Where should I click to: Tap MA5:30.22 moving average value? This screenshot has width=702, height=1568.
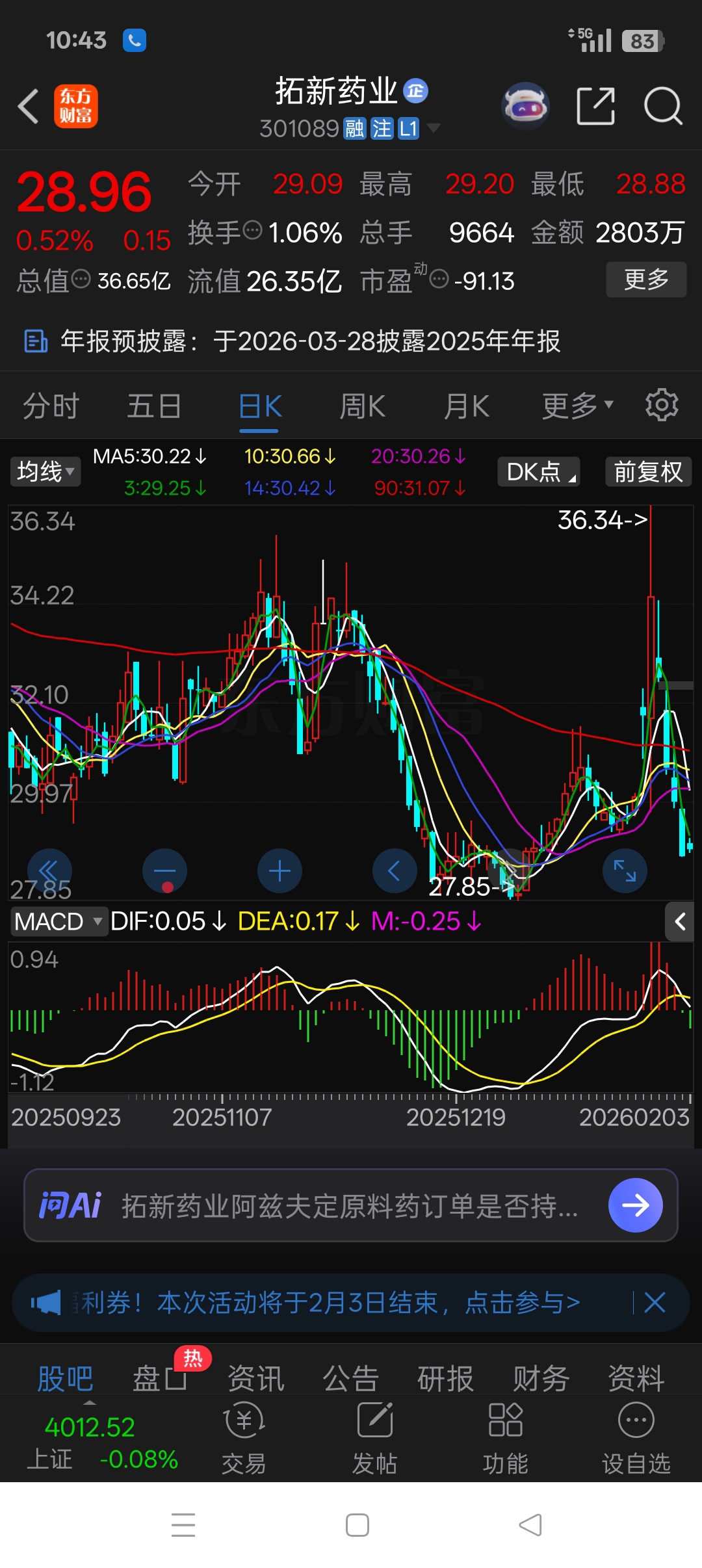pos(149,456)
